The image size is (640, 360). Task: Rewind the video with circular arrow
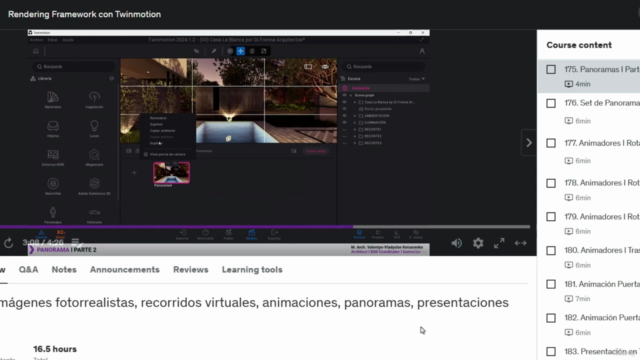pyautogui.click(x=9, y=243)
